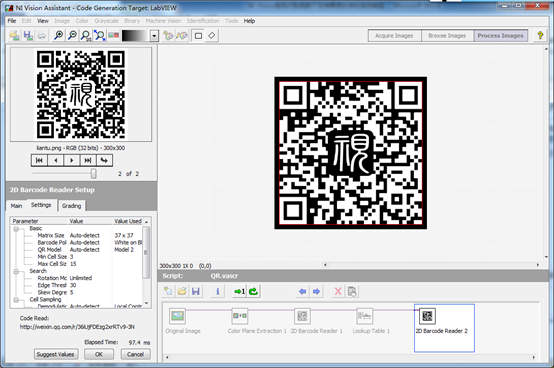Image resolution: width=554 pixels, height=368 pixels.
Task: Click the Zoom Out magnifier icon
Action: [72, 35]
